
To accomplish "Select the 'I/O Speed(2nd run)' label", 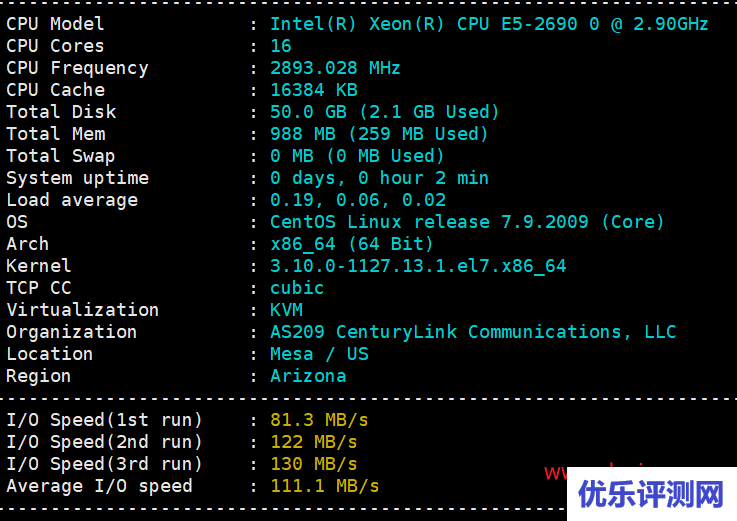I will pos(104,442).
